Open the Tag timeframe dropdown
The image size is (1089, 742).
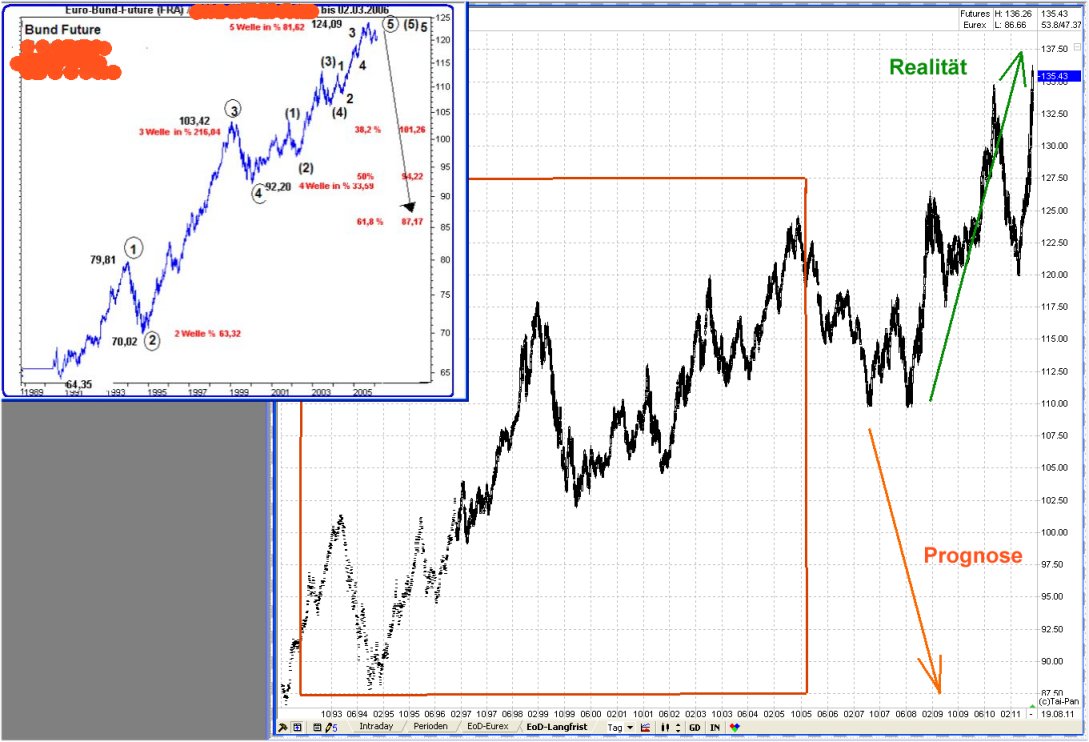(620, 726)
